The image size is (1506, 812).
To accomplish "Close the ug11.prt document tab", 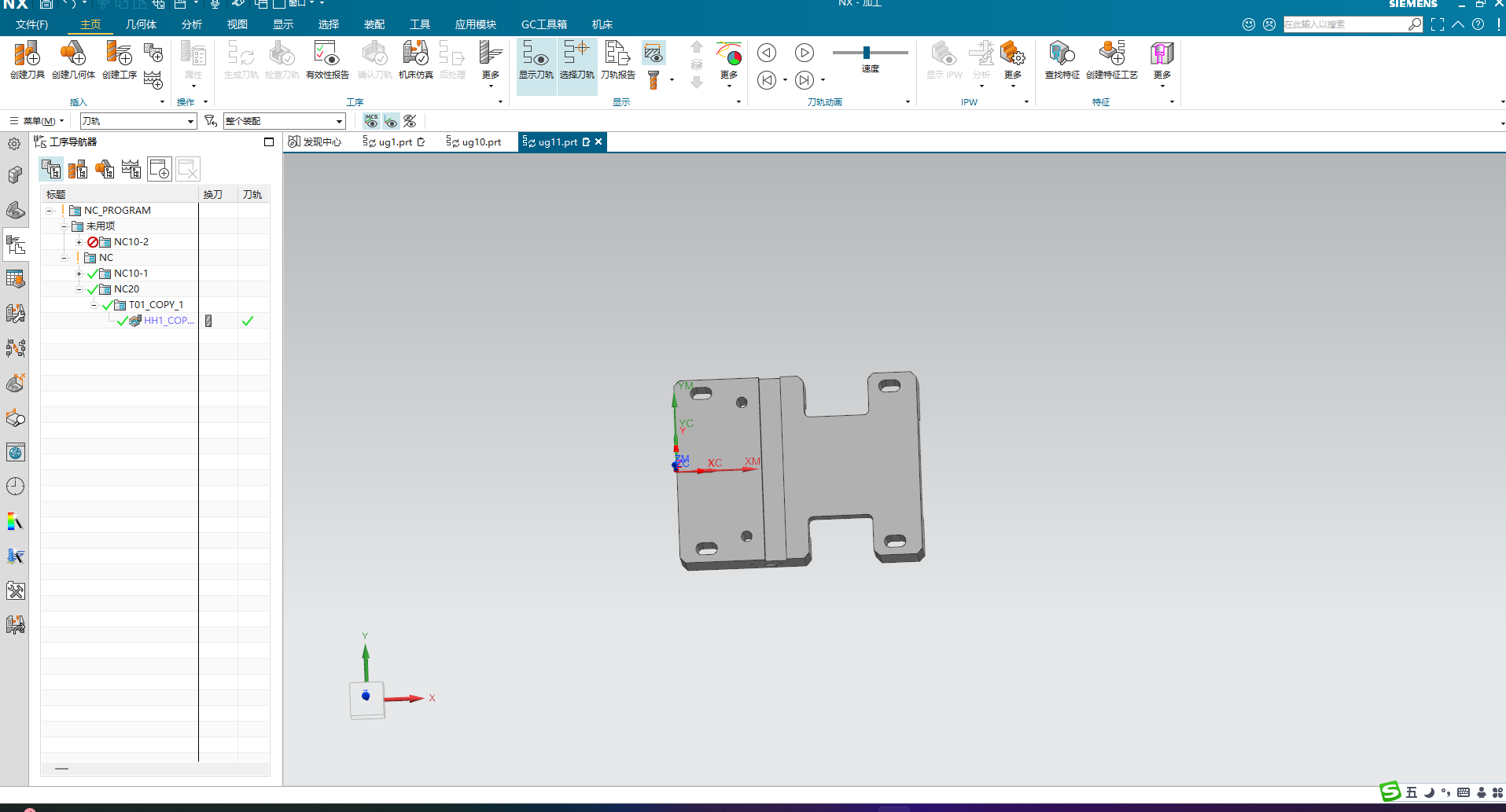I will [x=598, y=142].
